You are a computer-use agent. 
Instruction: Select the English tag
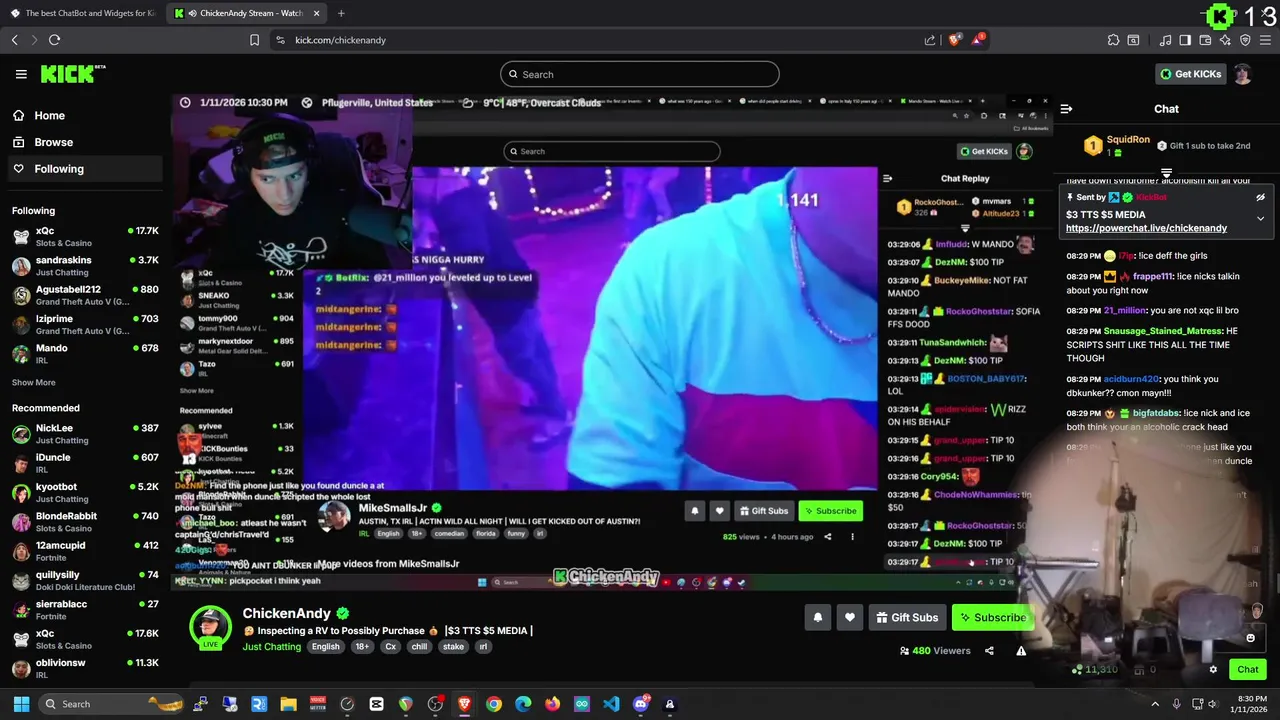[325, 647]
